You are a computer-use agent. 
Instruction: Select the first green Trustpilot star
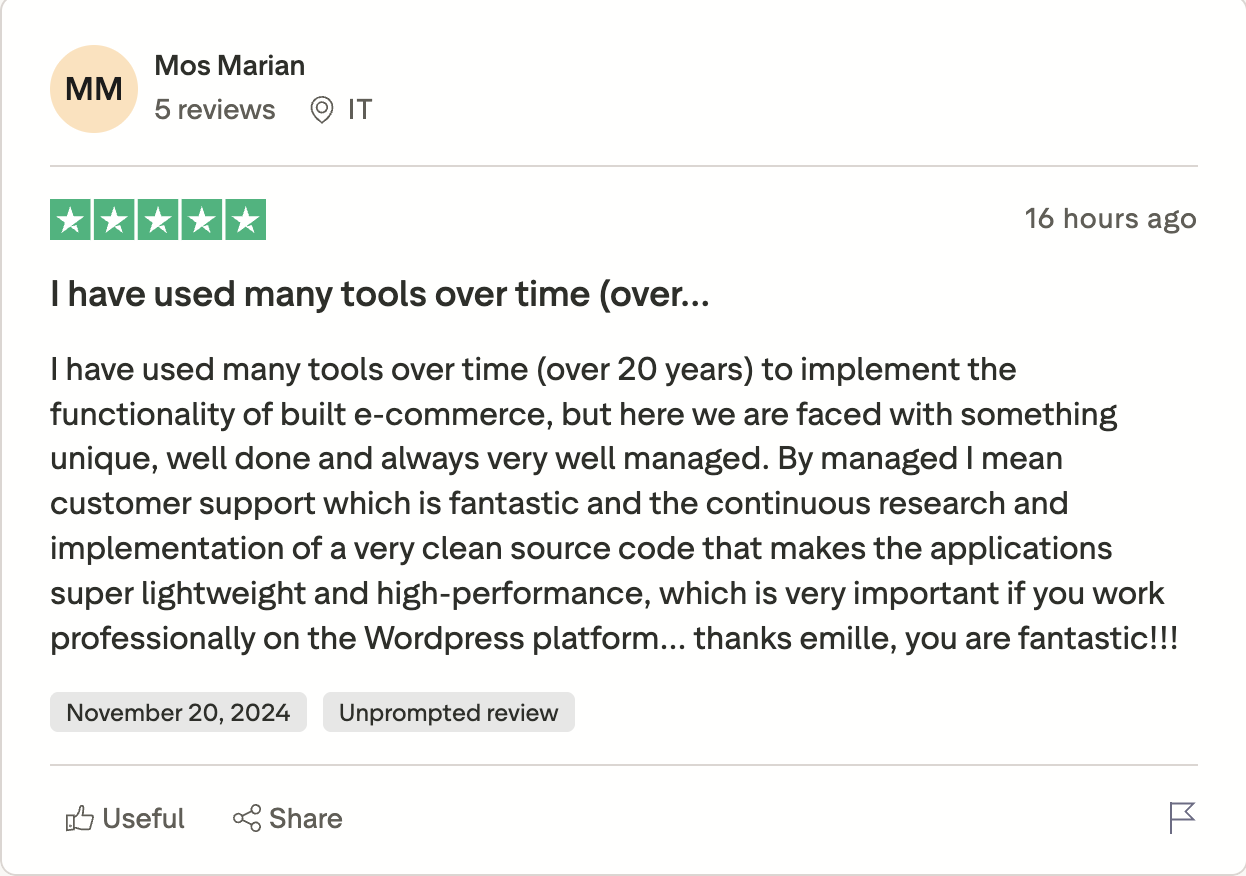70,219
